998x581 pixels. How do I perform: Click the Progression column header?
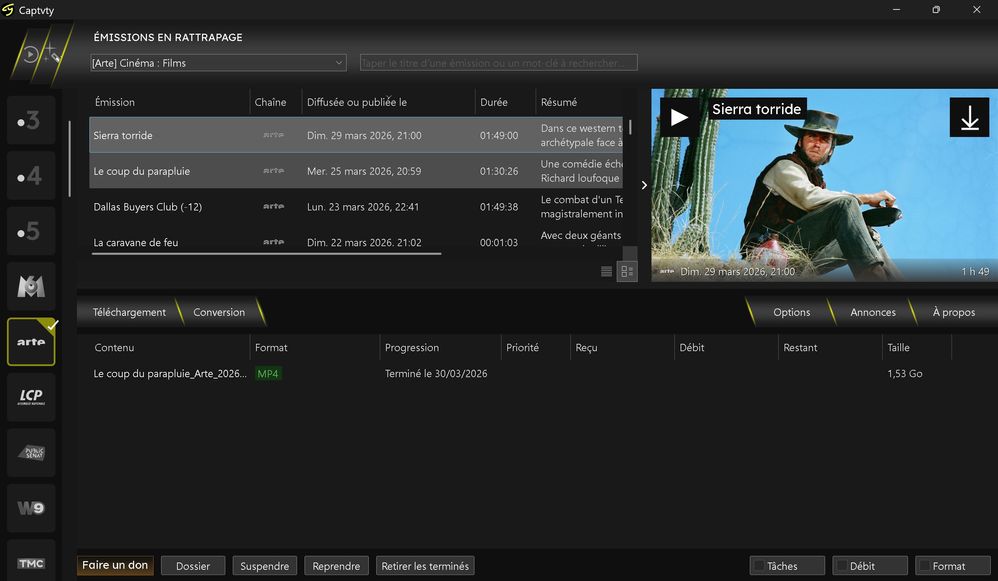(440, 347)
